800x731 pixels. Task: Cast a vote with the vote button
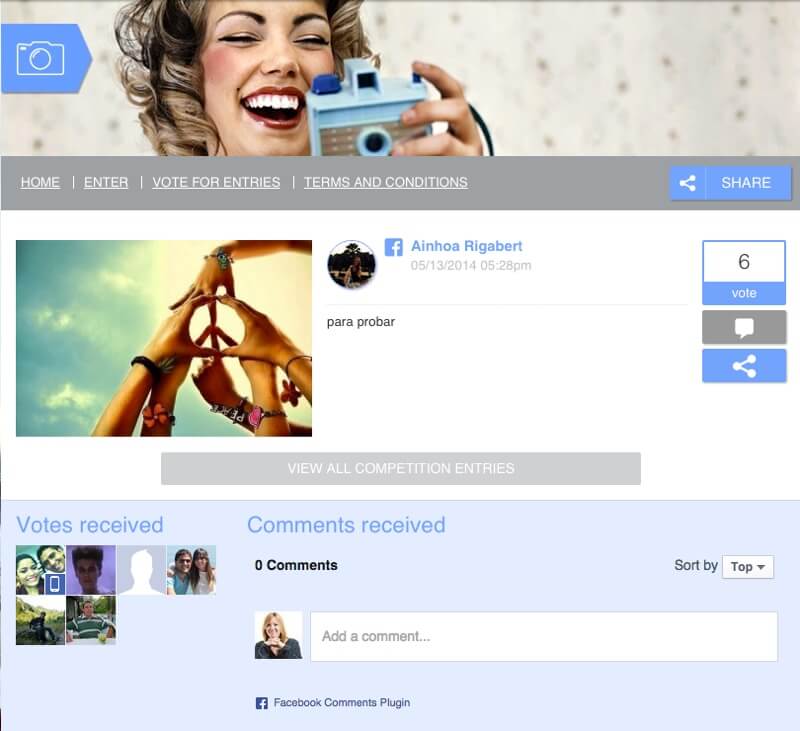[744, 293]
